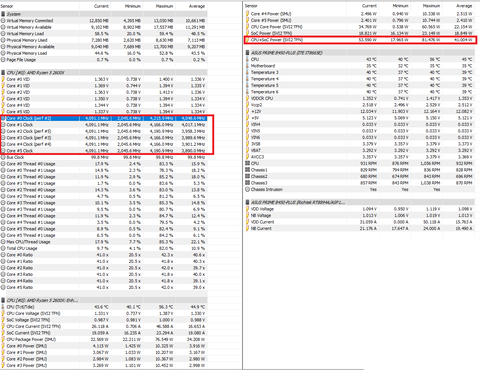Select the VDD Current row
This screenshot has height=370, width=480.
click(359, 222)
